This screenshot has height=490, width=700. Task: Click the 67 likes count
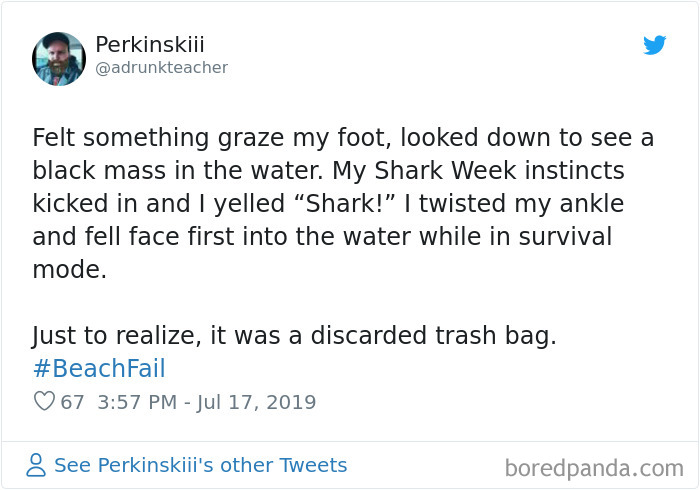coord(73,403)
